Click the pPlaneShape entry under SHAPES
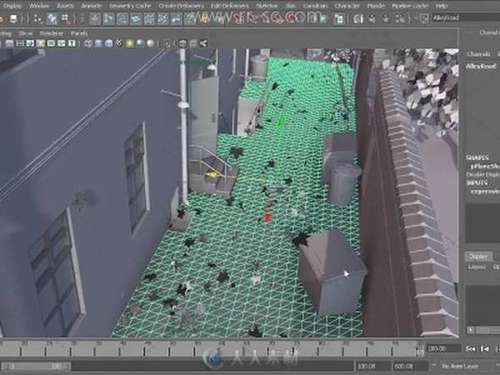The width and height of the screenshot is (500, 375). tap(485, 166)
